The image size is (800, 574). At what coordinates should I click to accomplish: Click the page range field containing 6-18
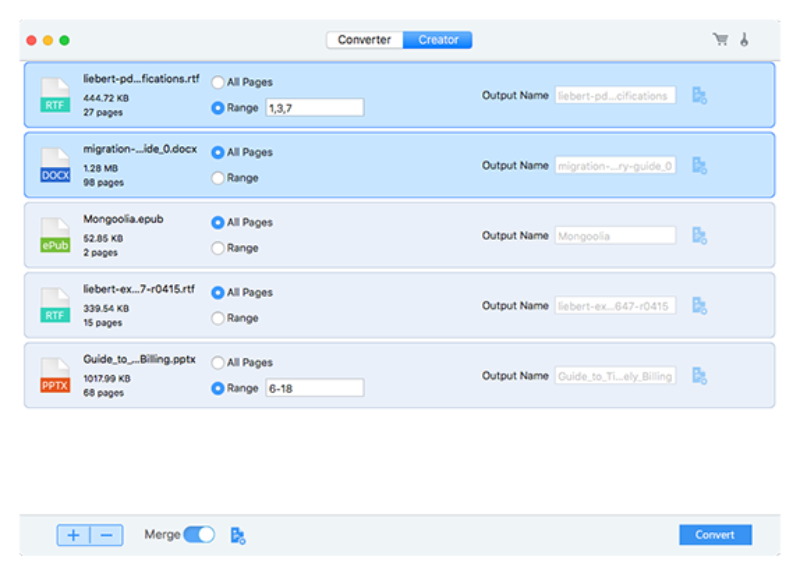pyautogui.click(x=313, y=388)
